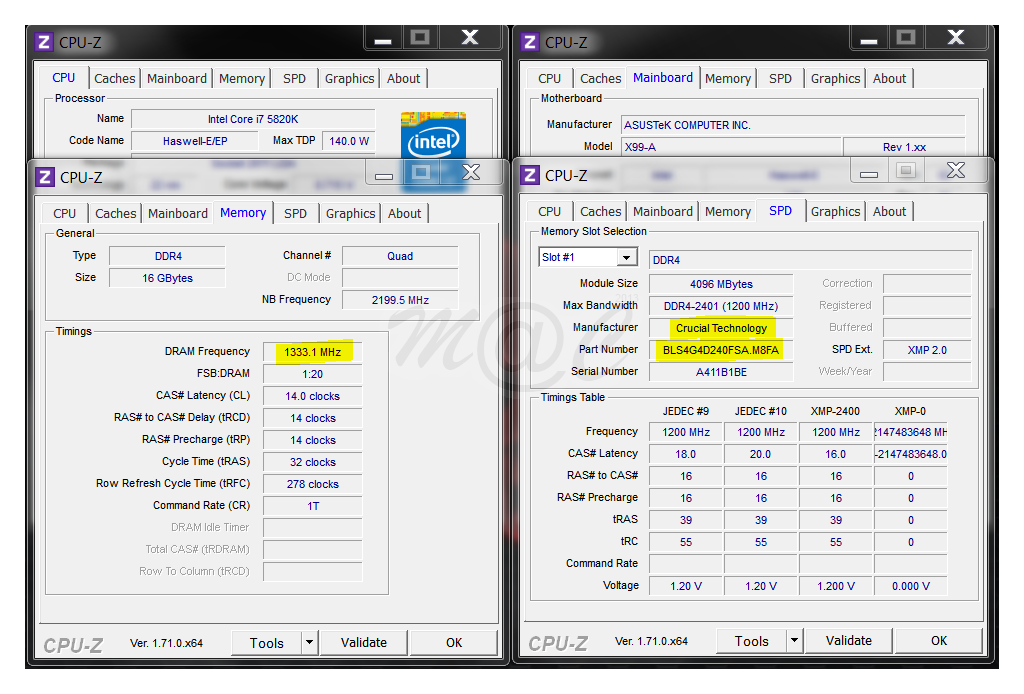
Task: Click the CPU-Z logo icon in the Mainboard window title bar
Action: click(x=530, y=42)
